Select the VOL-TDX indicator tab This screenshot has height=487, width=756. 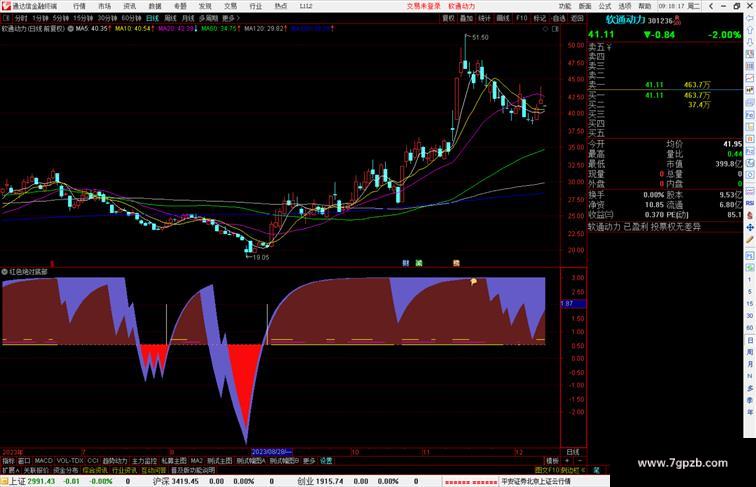point(70,461)
